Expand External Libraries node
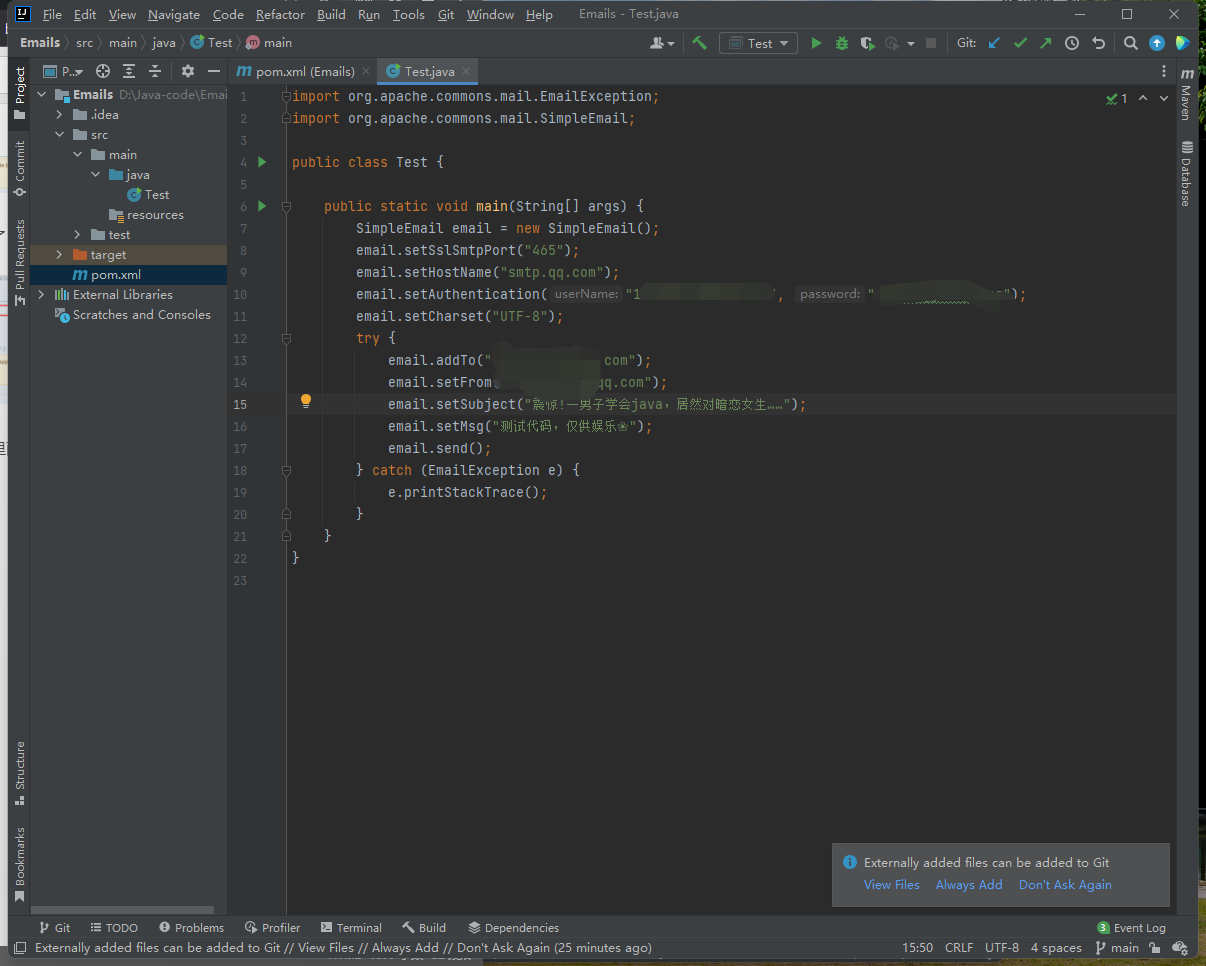This screenshot has width=1206, height=966. [41, 295]
